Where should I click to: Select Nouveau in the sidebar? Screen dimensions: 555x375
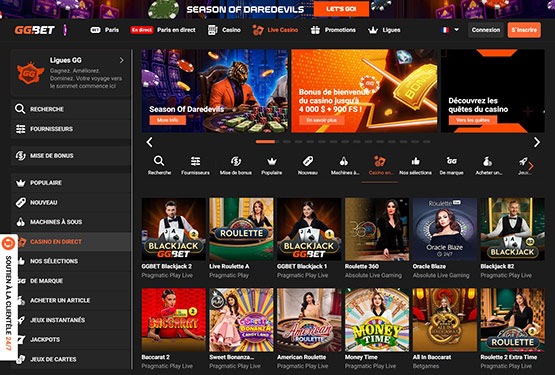click(x=70, y=203)
